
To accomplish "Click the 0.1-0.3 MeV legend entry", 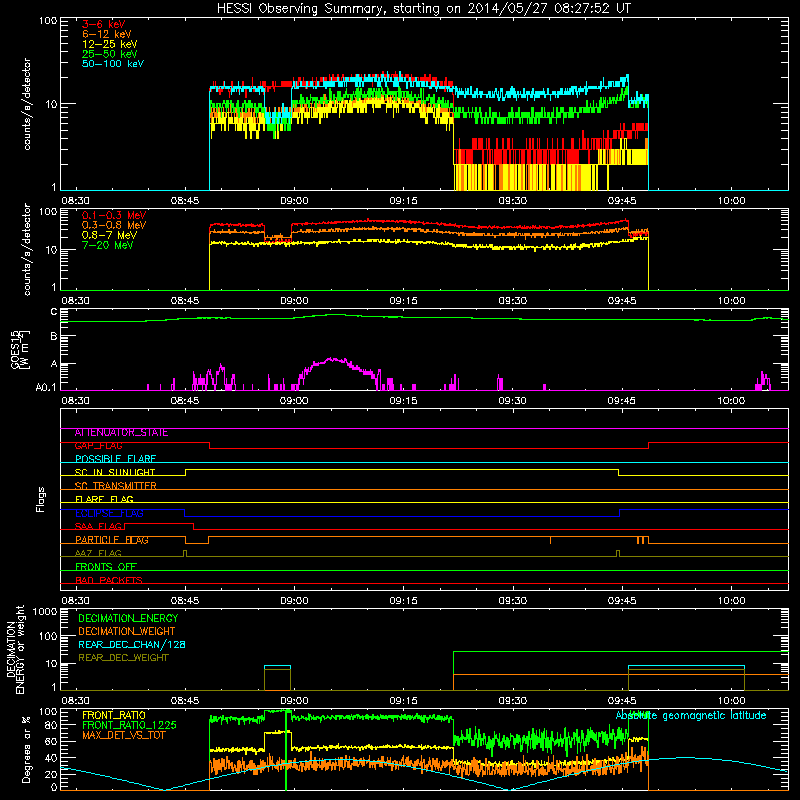I will click(x=114, y=215).
